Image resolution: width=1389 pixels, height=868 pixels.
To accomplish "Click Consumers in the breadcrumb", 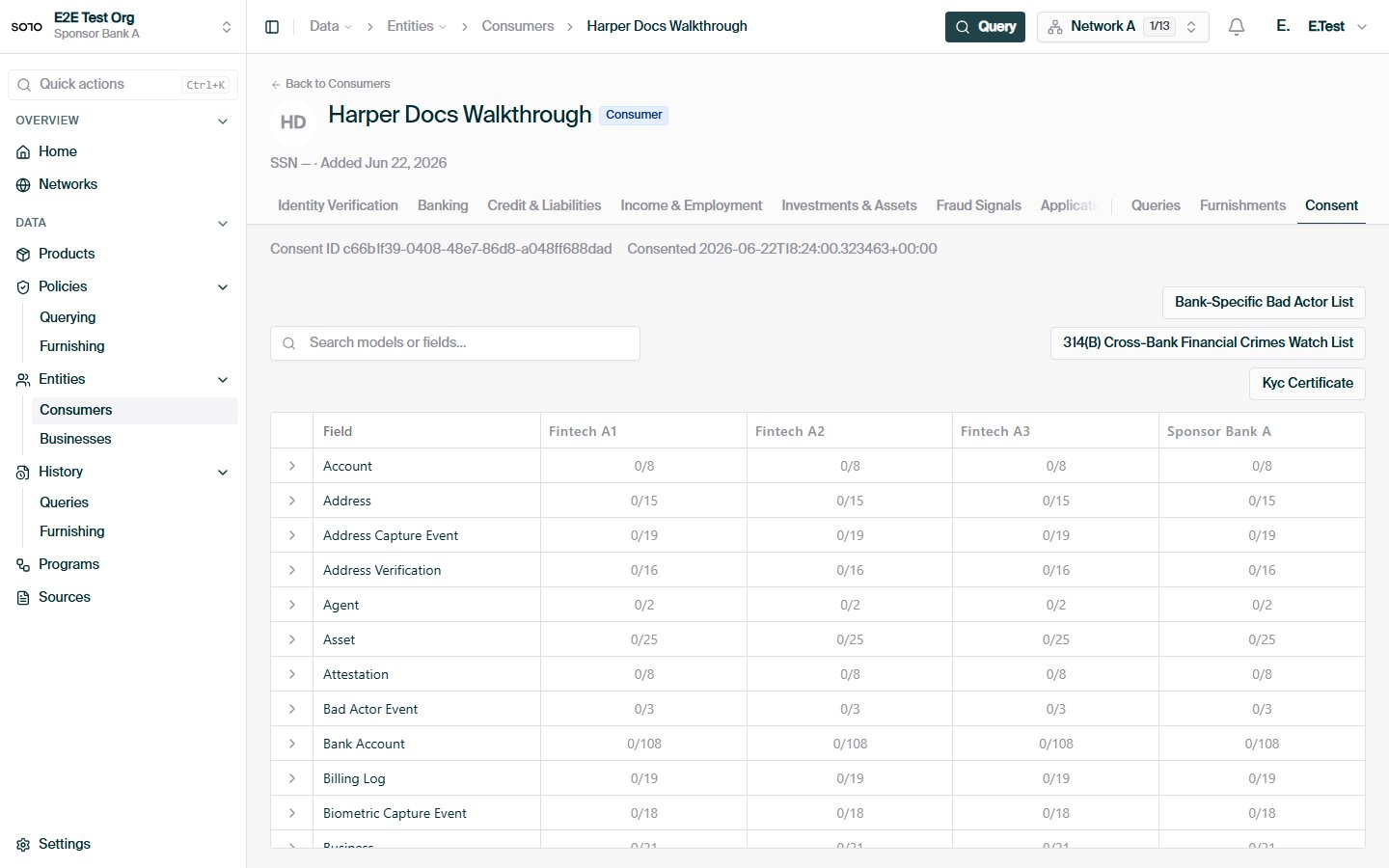I will point(518,26).
